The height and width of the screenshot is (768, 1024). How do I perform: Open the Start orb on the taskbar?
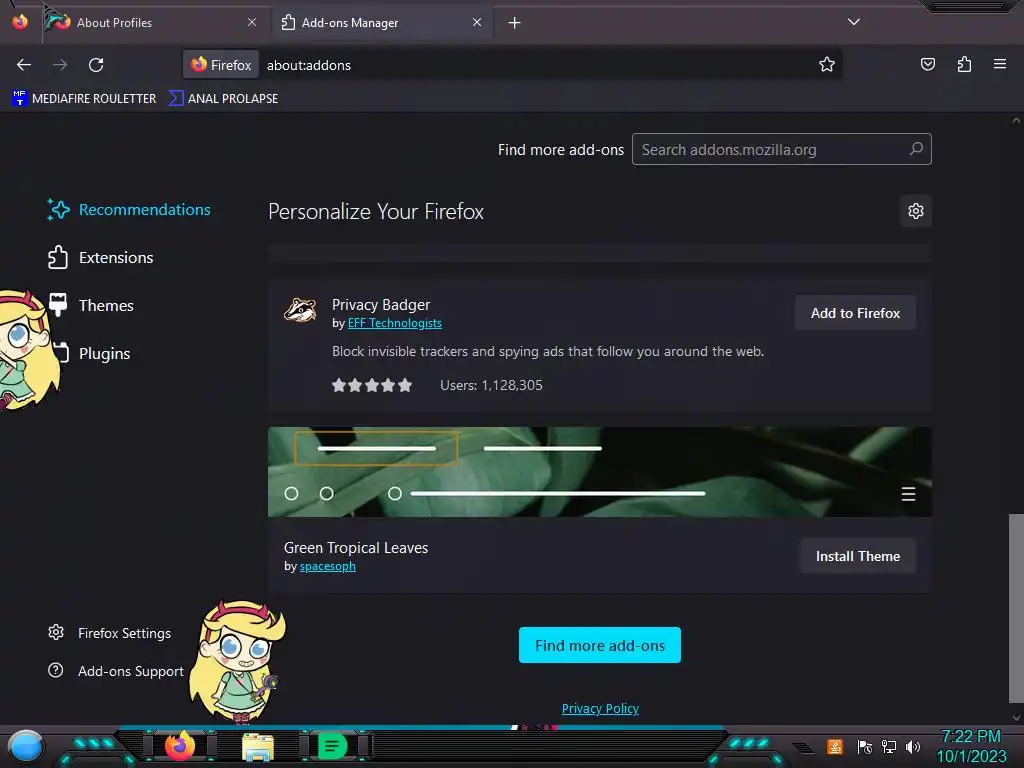(25, 746)
